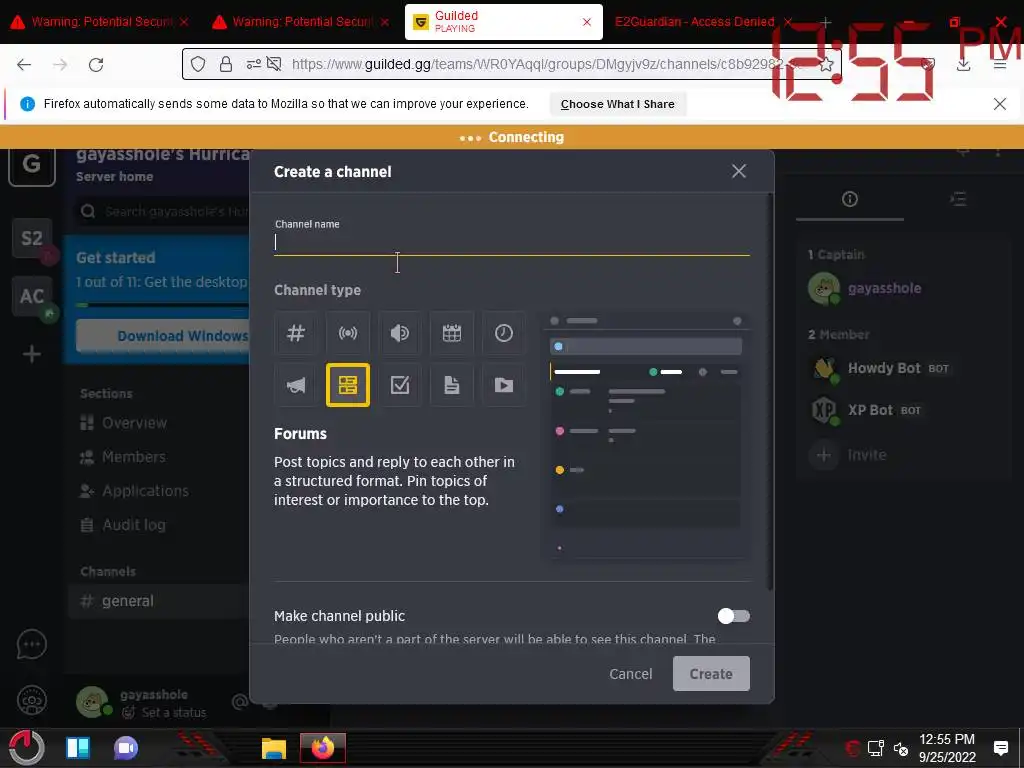Open the general channel

click(x=159, y=601)
